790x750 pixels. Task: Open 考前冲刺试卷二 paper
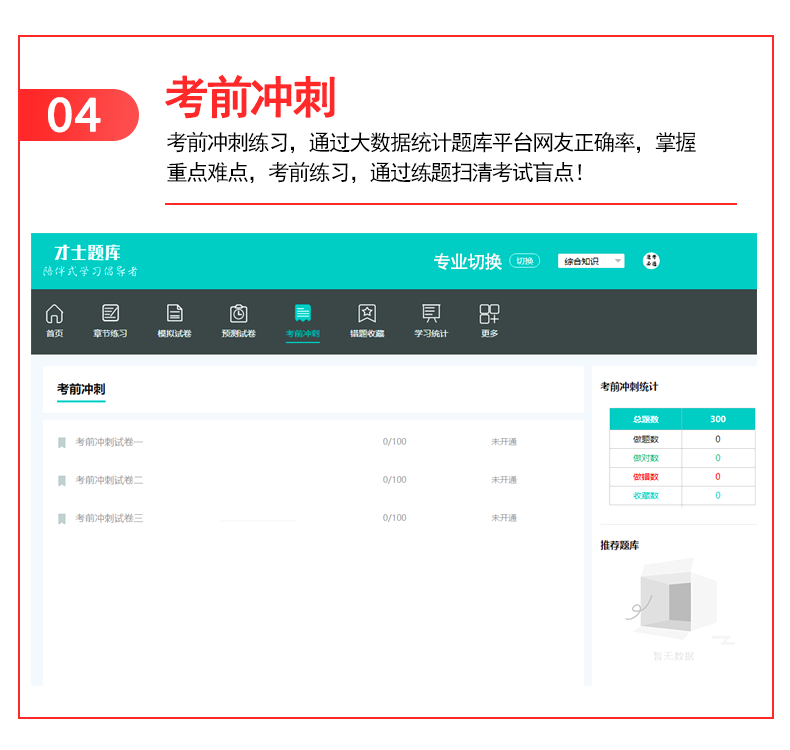tap(109, 480)
